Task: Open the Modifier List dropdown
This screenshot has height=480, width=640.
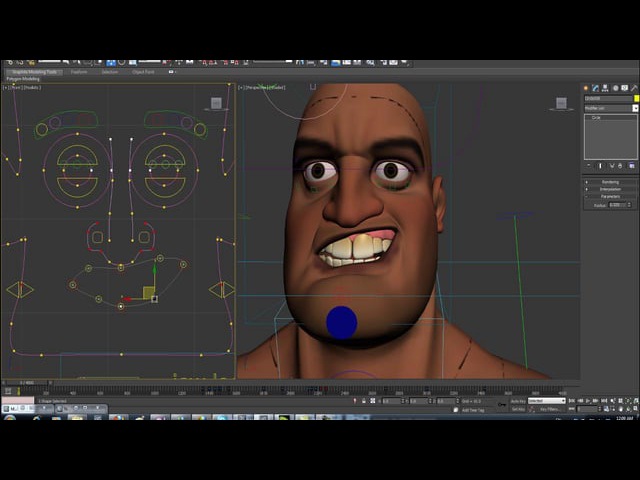Action: (x=611, y=108)
